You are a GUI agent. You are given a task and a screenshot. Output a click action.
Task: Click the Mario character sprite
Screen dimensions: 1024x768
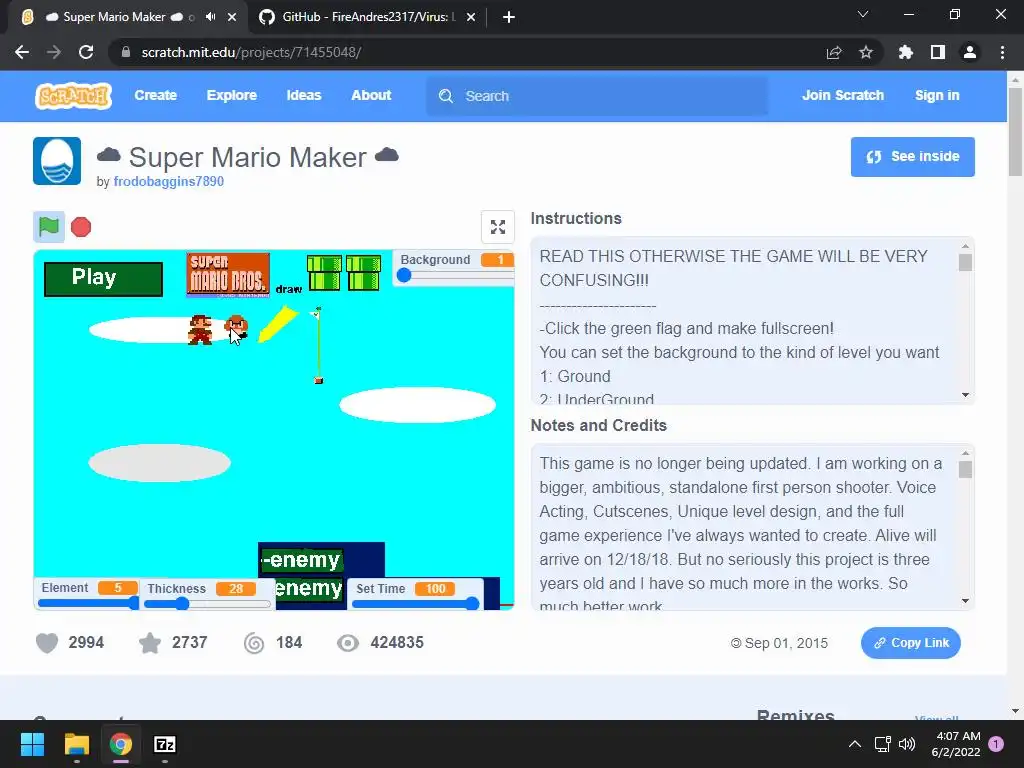200,330
